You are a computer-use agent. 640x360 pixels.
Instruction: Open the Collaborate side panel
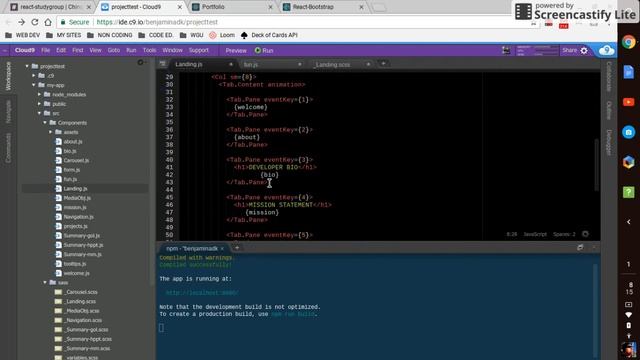coord(609,77)
